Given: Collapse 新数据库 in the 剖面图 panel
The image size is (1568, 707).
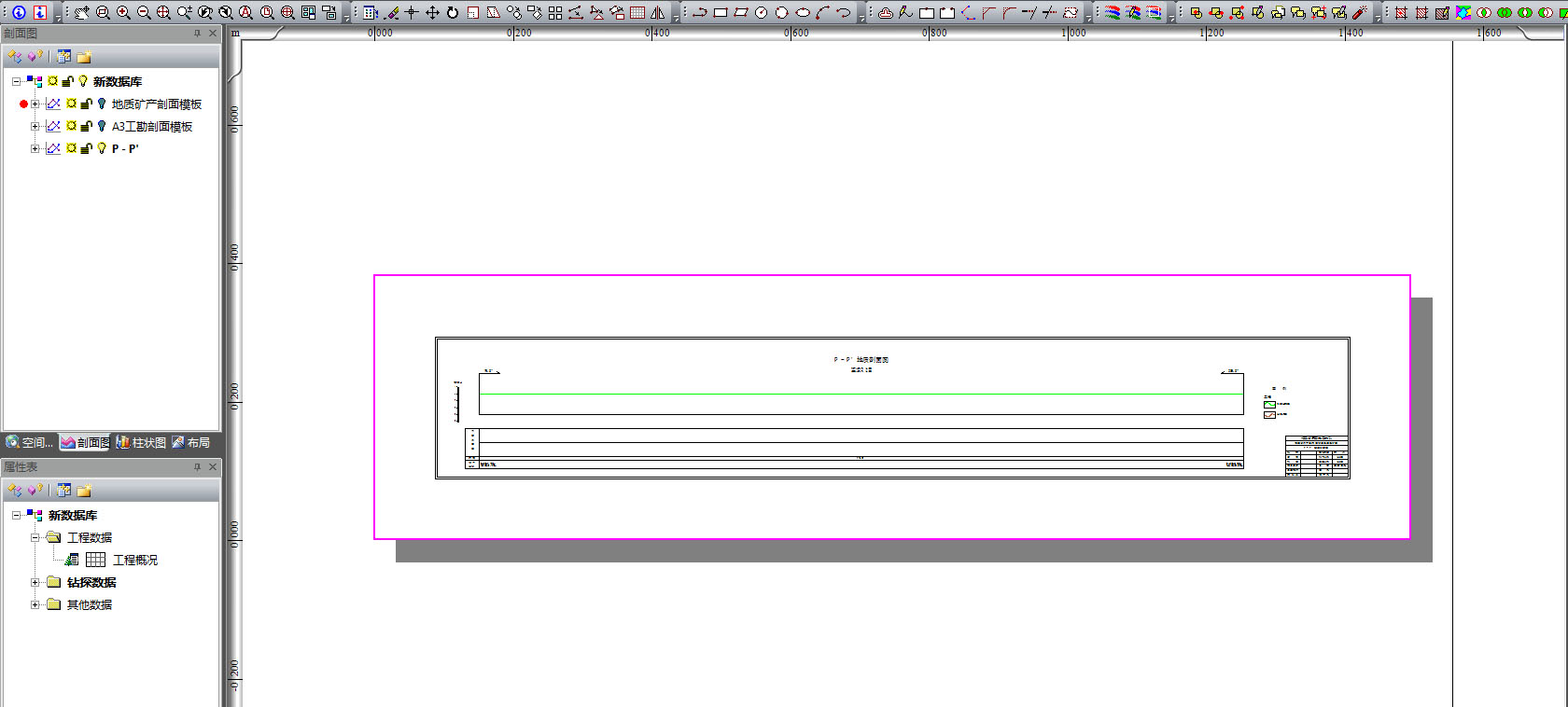Looking at the screenshot, I should (16, 81).
